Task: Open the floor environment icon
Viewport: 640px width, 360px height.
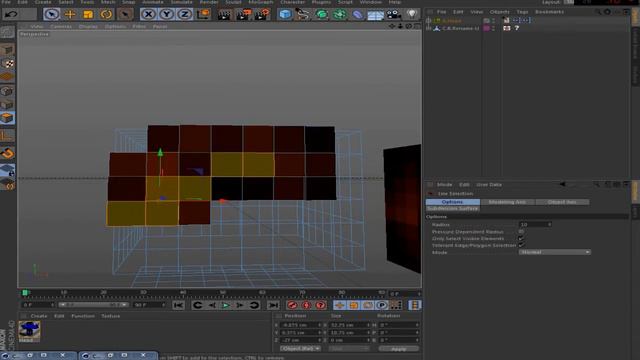Action: click(x=375, y=15)
